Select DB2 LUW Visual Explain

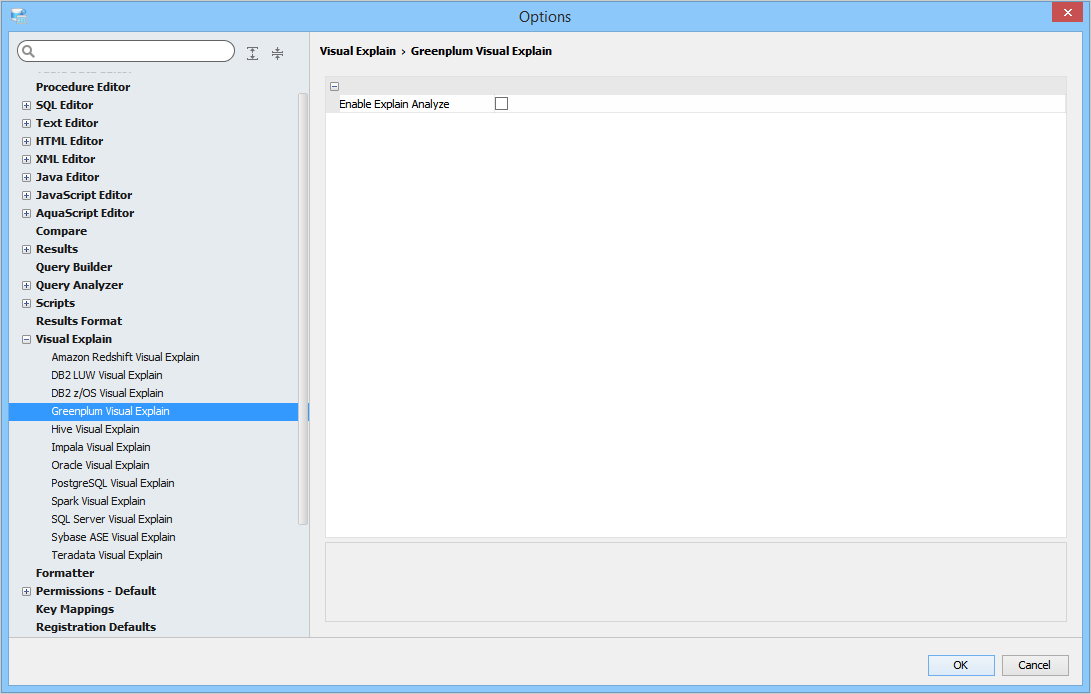(x=106, y=375)
